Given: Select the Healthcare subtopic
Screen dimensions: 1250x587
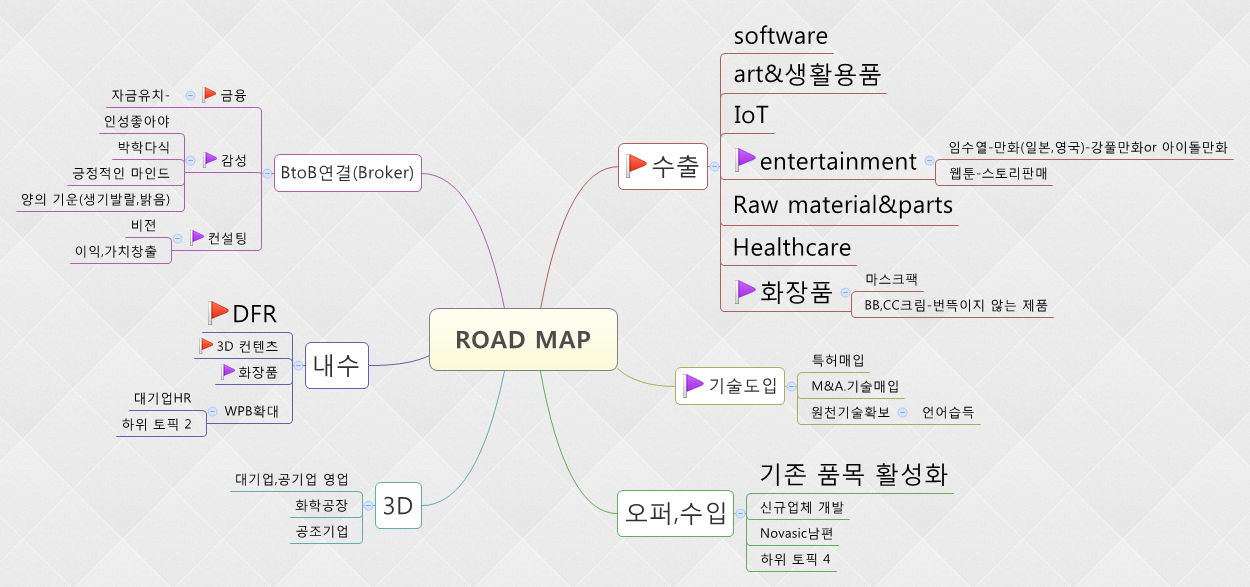Looking at the screenshot, I should [x=791, y=247].
